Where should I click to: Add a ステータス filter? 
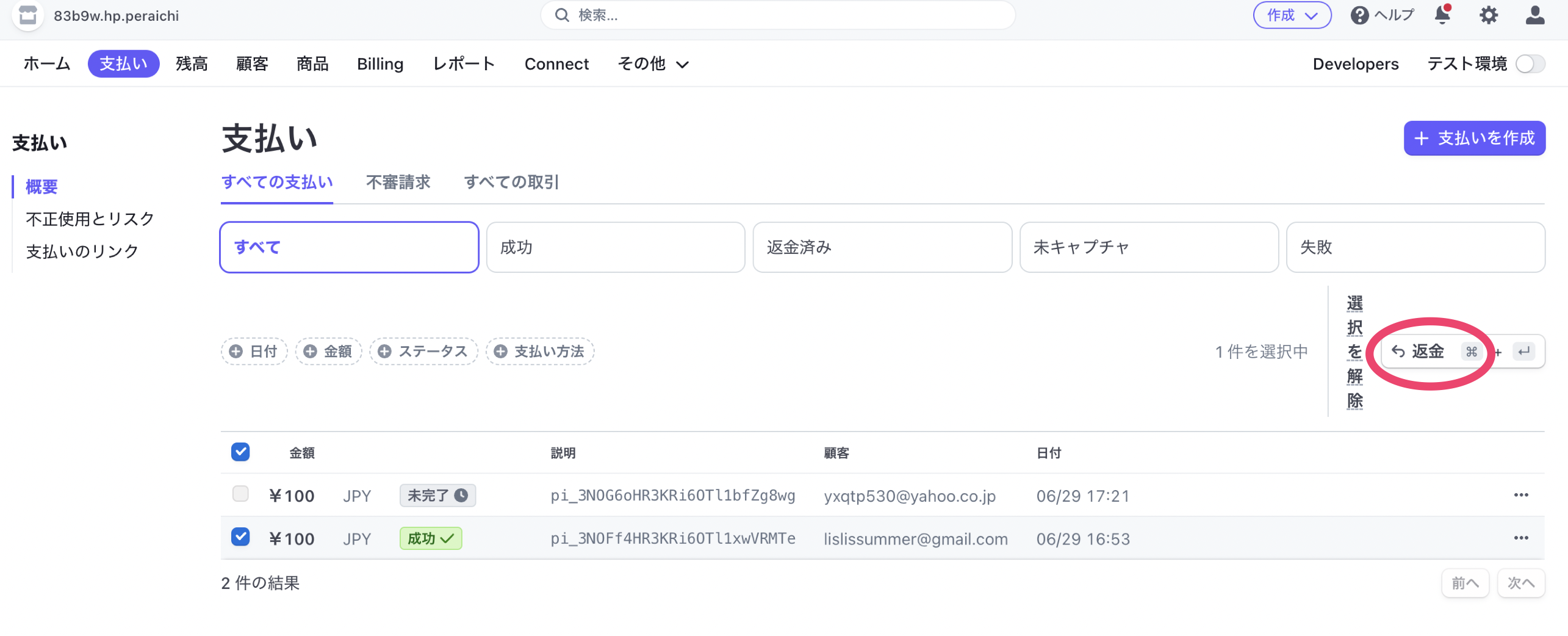424,352
